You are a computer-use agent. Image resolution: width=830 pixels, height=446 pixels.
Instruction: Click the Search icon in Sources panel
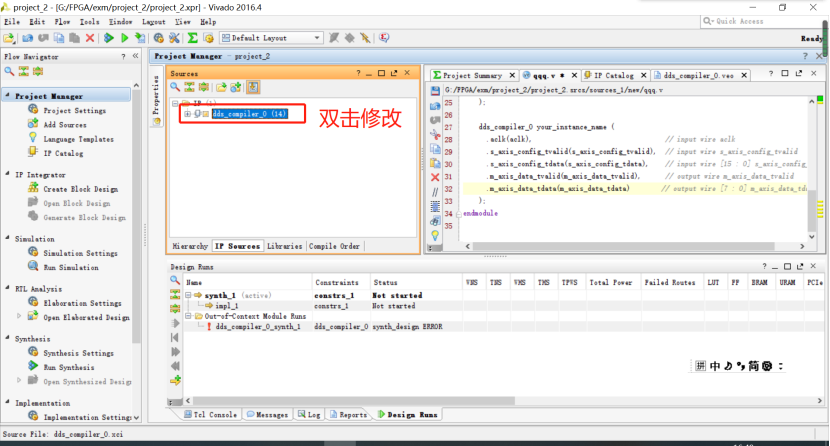pyautogui.click(x=175, y=87)
